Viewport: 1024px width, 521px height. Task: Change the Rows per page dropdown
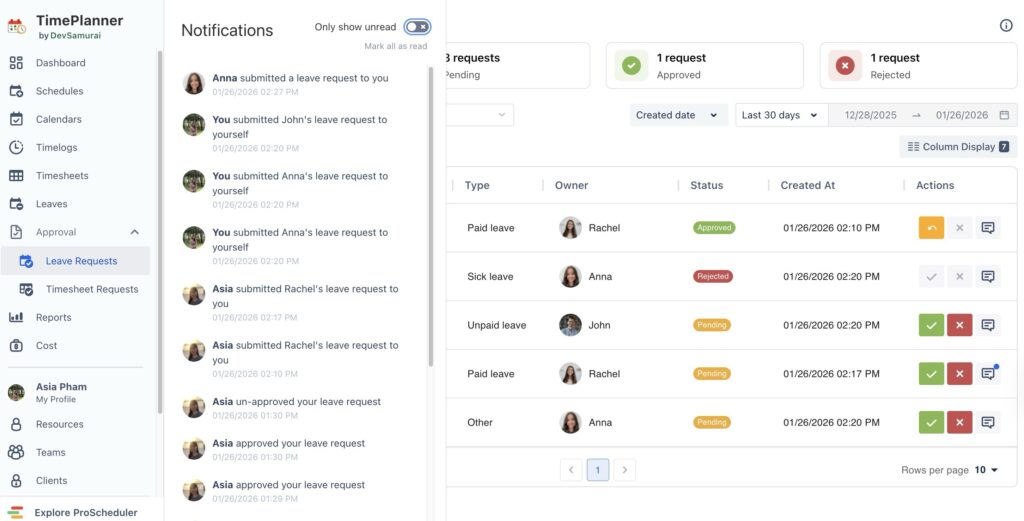point(986,470)
